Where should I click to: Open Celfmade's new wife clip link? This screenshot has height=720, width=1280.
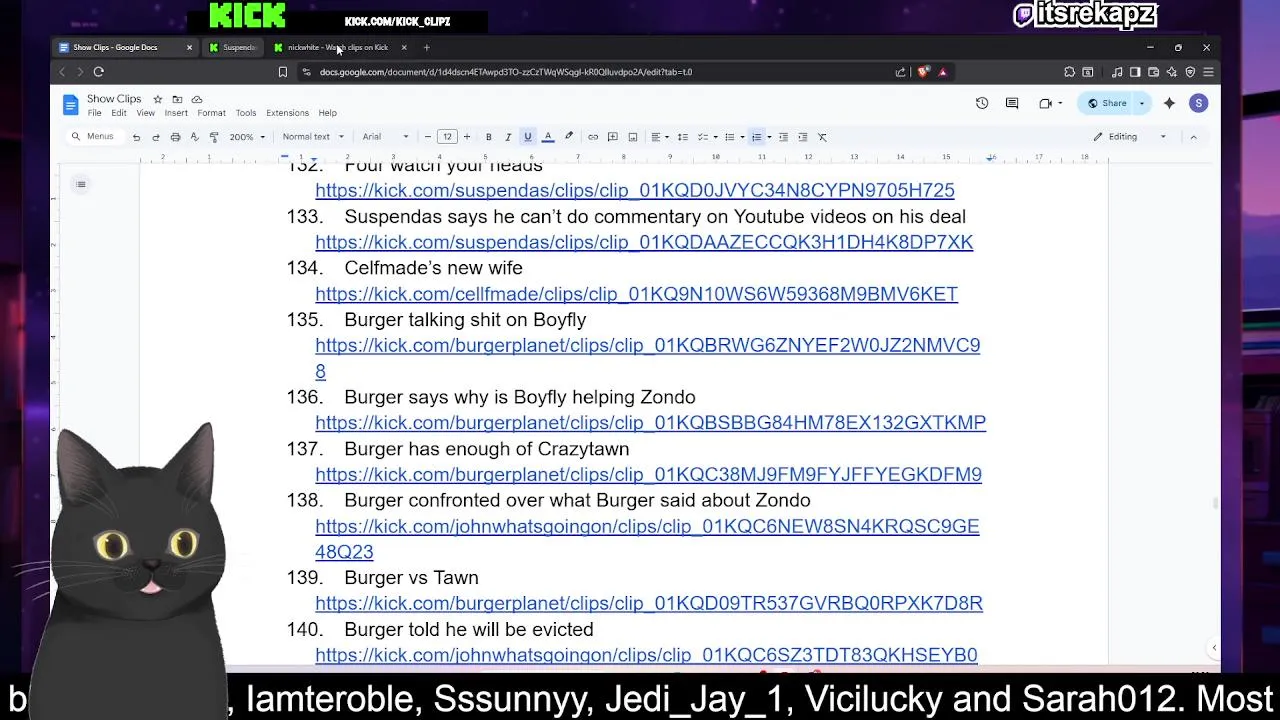pyautogui.click(x=636, y=294)
